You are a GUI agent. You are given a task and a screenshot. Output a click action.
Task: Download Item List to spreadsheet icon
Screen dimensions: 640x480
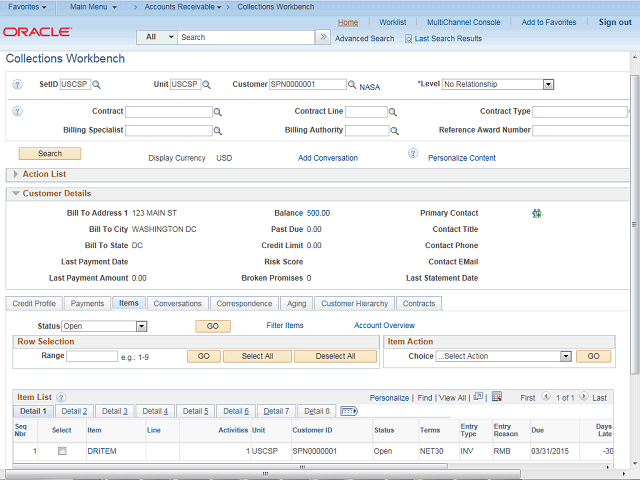click(x=498, y=397)
